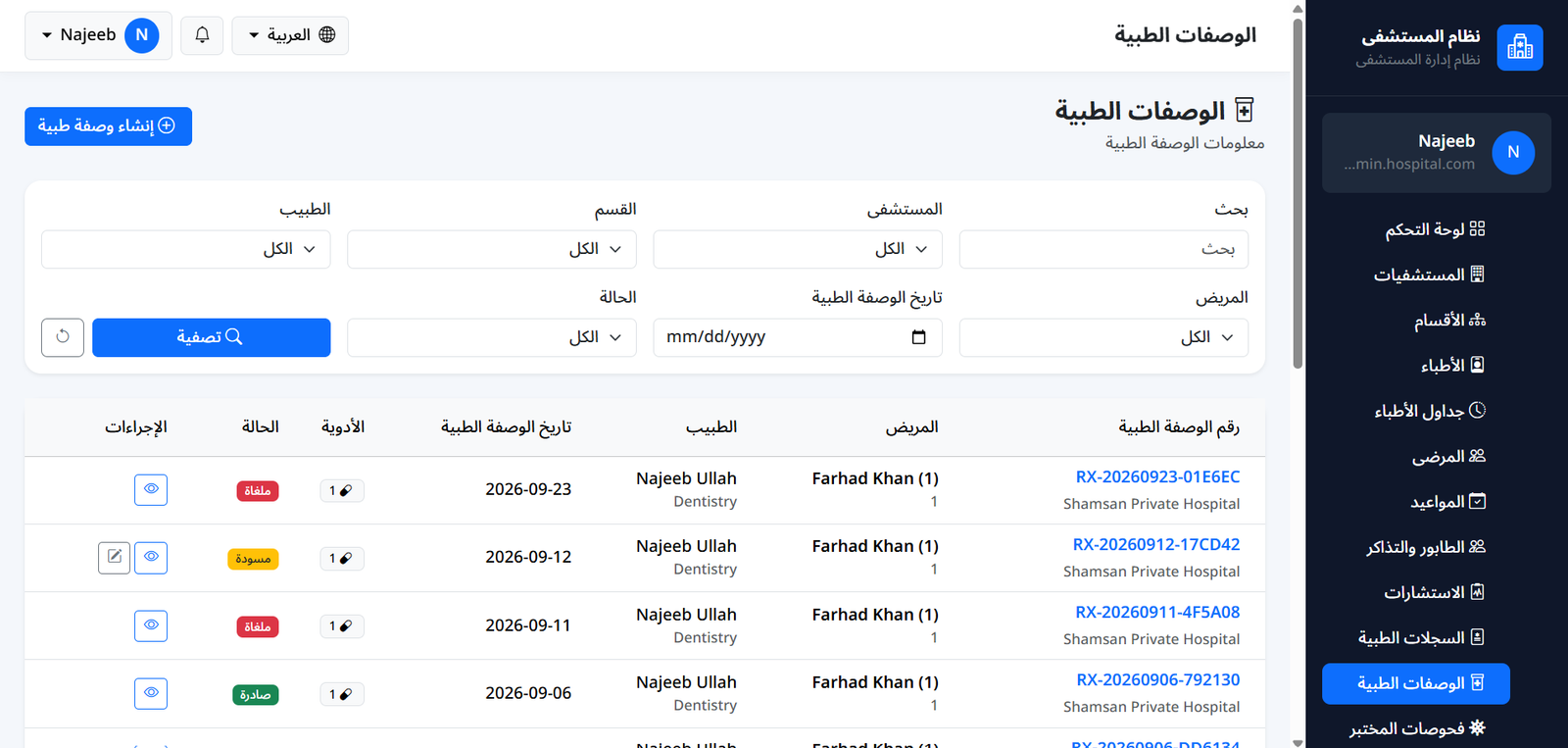Open المواعيد sidebar menu item
Image resolution: width=1568 pixels, height=748 pixels.
(x=1447, y=502)
